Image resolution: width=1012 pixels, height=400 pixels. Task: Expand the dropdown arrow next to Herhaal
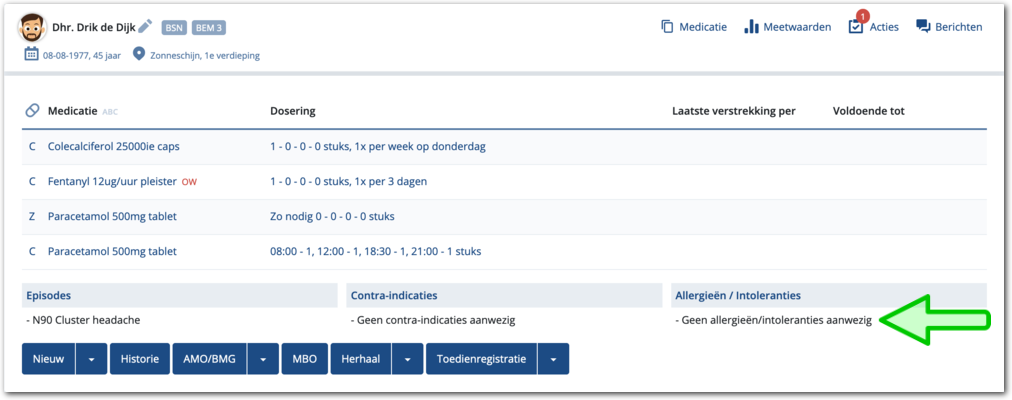point(407,359)
